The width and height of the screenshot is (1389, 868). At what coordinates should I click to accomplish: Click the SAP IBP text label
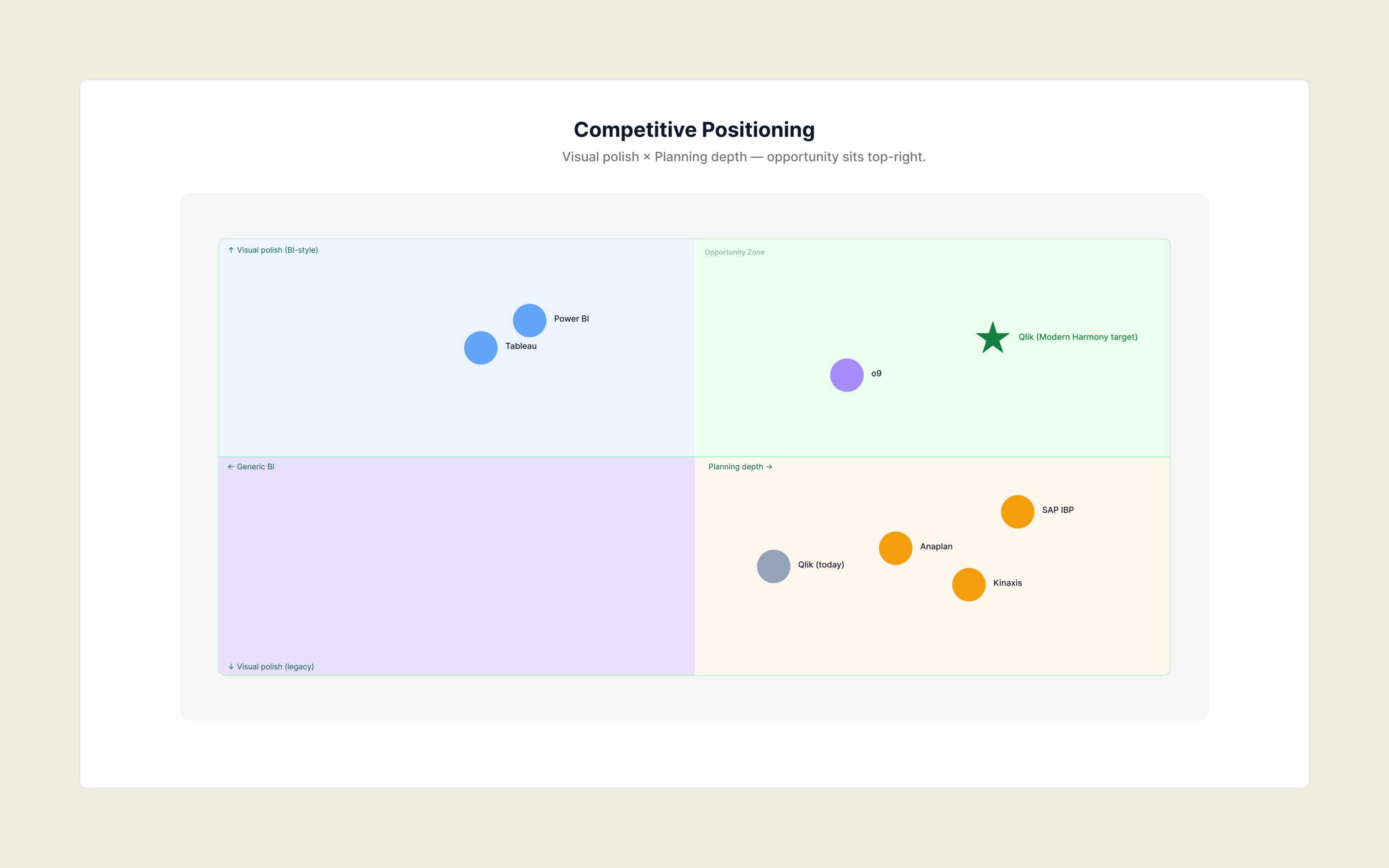pyautogui.click(x=1058, y=510)
